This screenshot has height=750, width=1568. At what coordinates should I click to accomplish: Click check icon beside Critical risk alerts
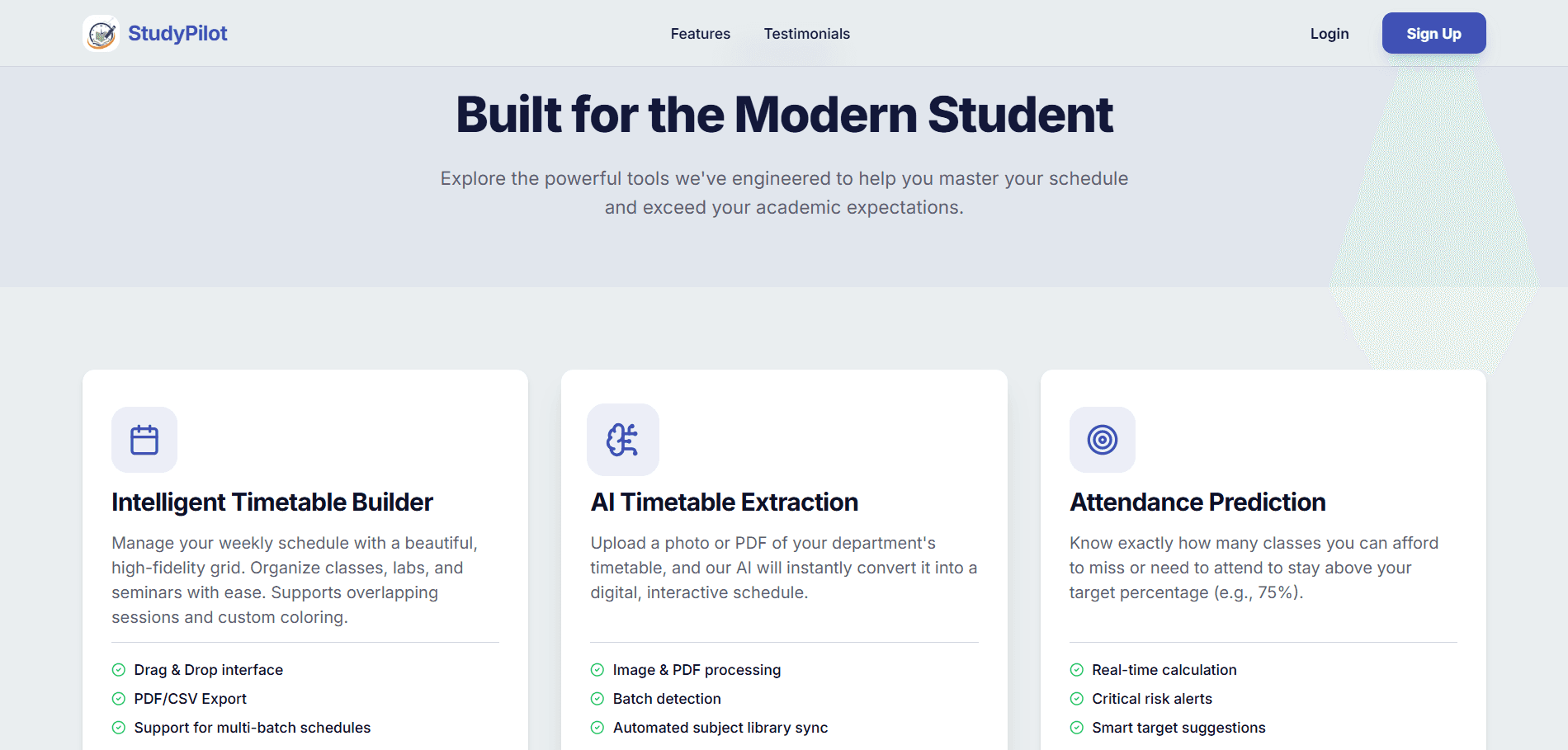[x=1077, y=699]
